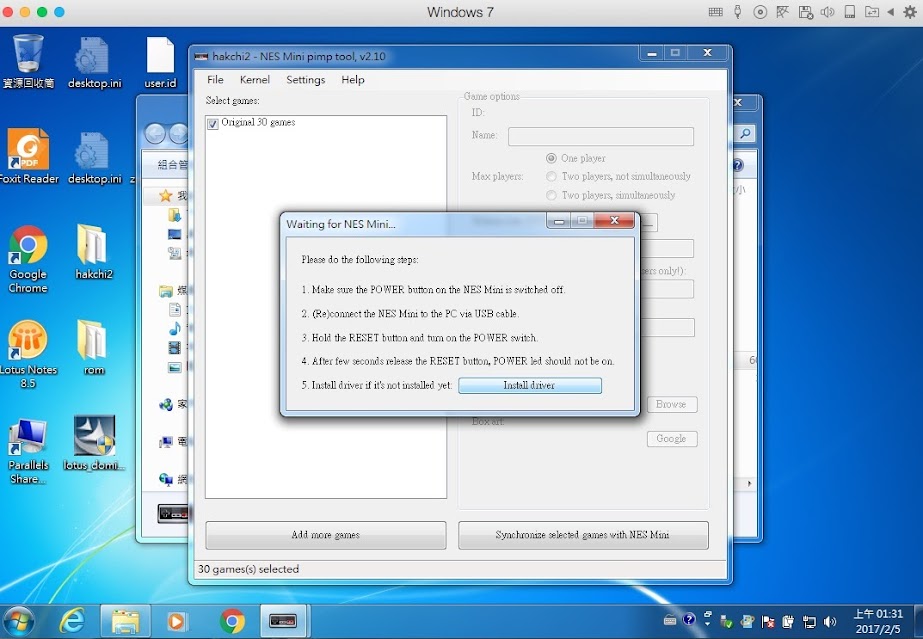Image resolution: width=923 pixels, height=639 pixels.
Task: Select the Parallels Shared Folders shortcut
Action: click(28, 451)
